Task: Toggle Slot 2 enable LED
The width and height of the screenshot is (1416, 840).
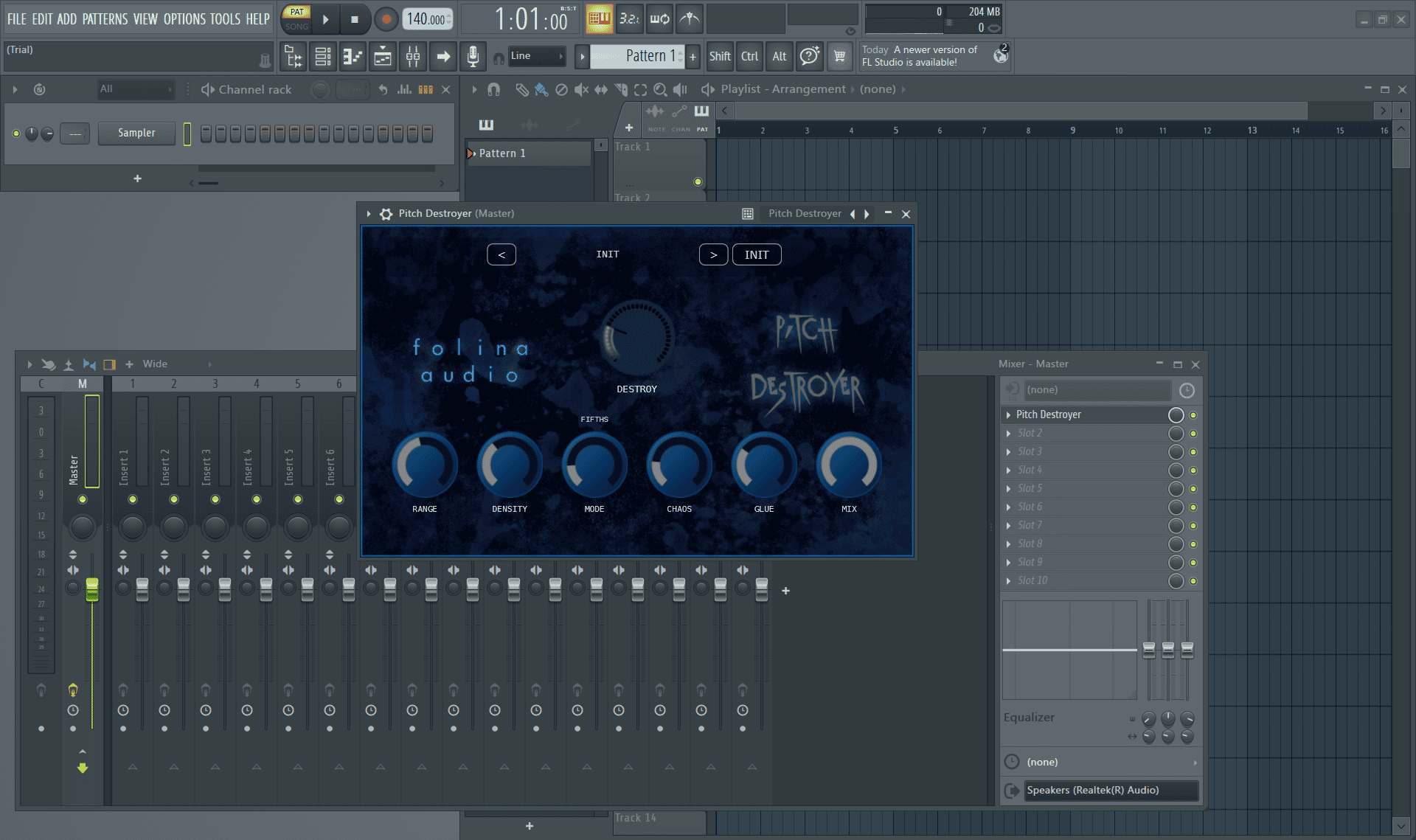Action: [x=1193, y=434]
